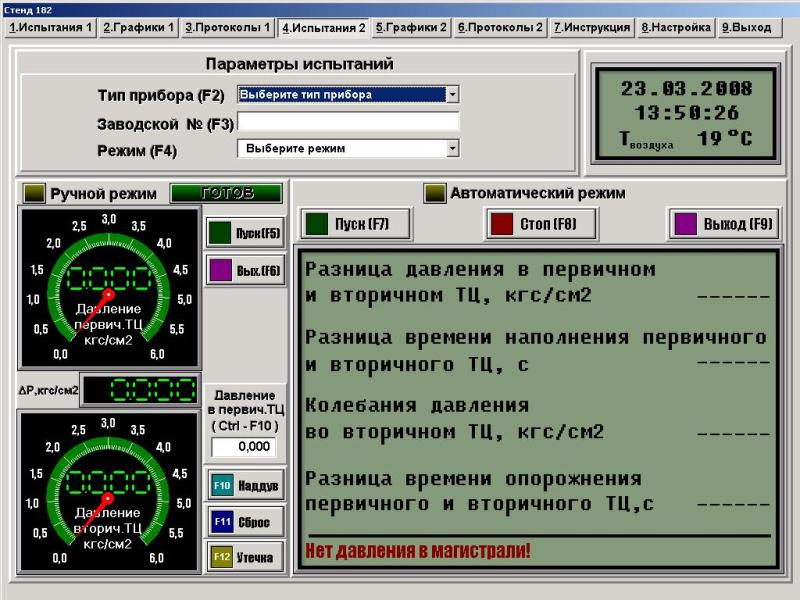Toggle the Автоматический режим indicator
800x600 pixels.
point(435,193)
